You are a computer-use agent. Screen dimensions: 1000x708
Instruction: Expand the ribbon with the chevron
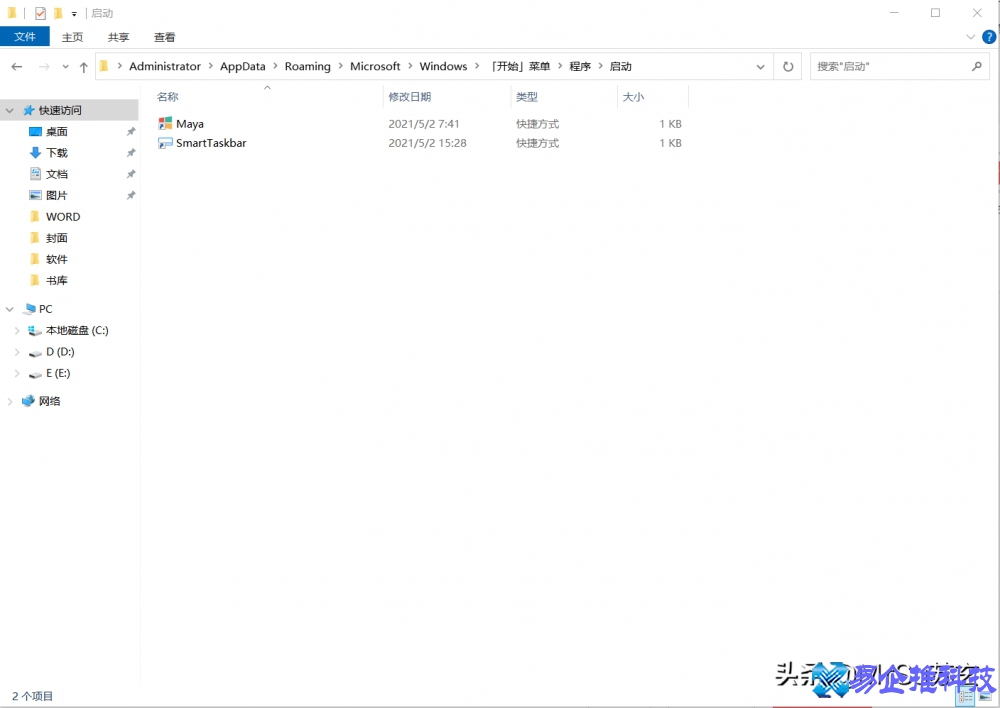click(970, 37)
